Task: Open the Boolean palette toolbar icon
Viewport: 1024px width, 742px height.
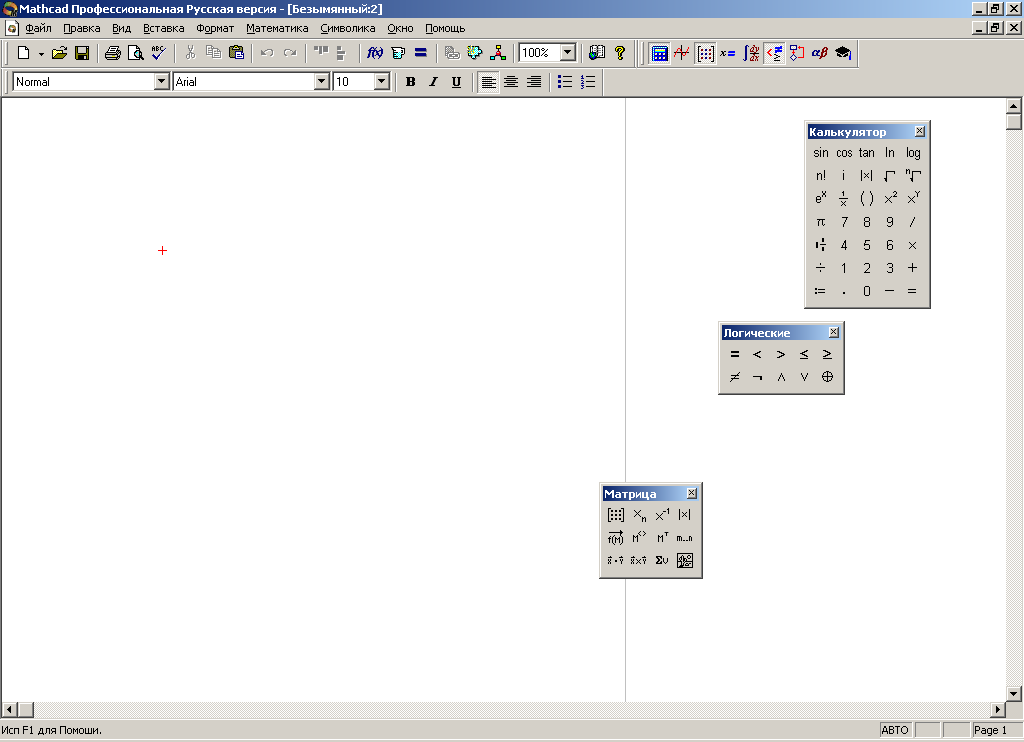Action: (x=775, y=54)
